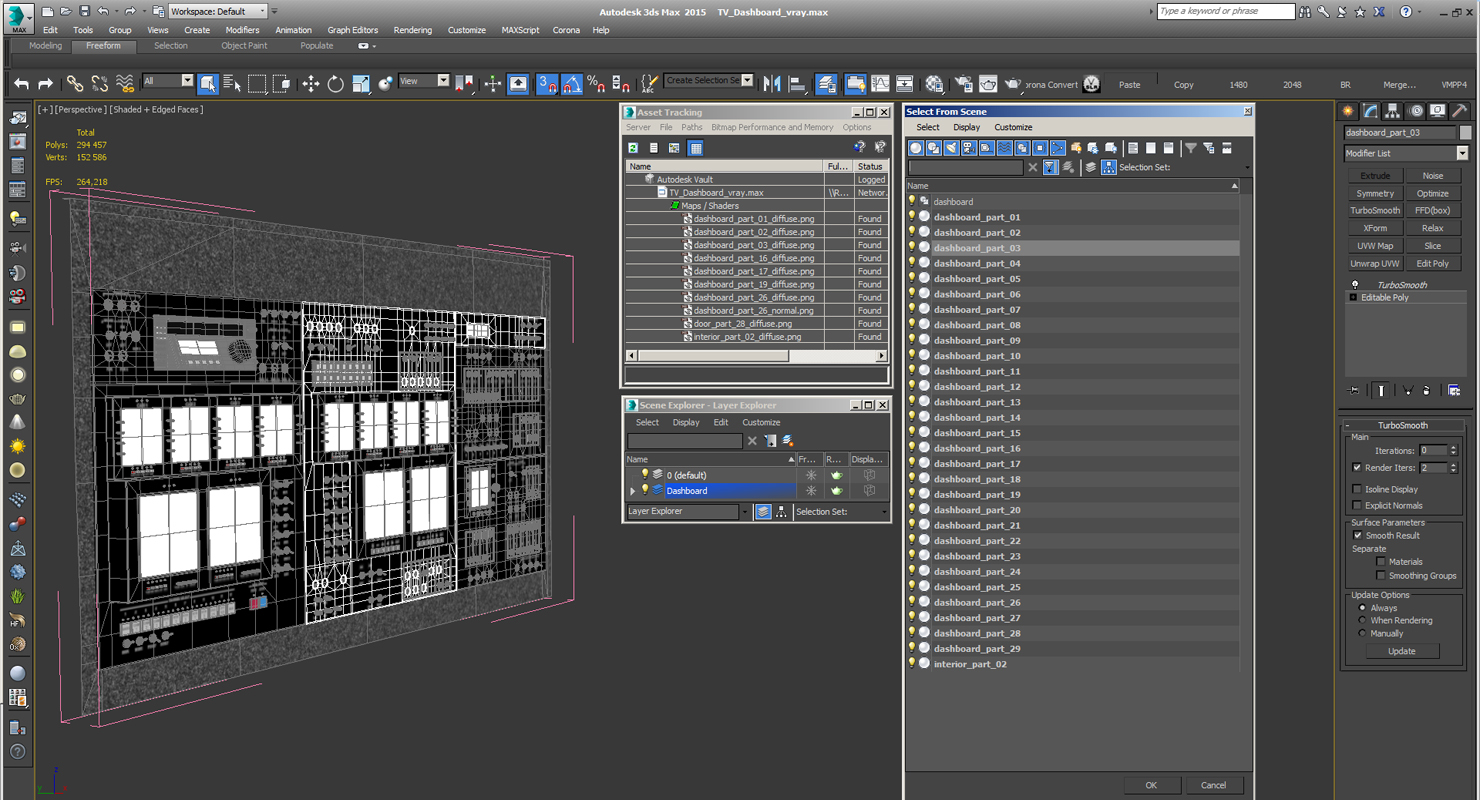The height and width of the screenshot is (800, 1480).
Task: Click the table view icon in Asset Tracking
Action: point(696,148)
